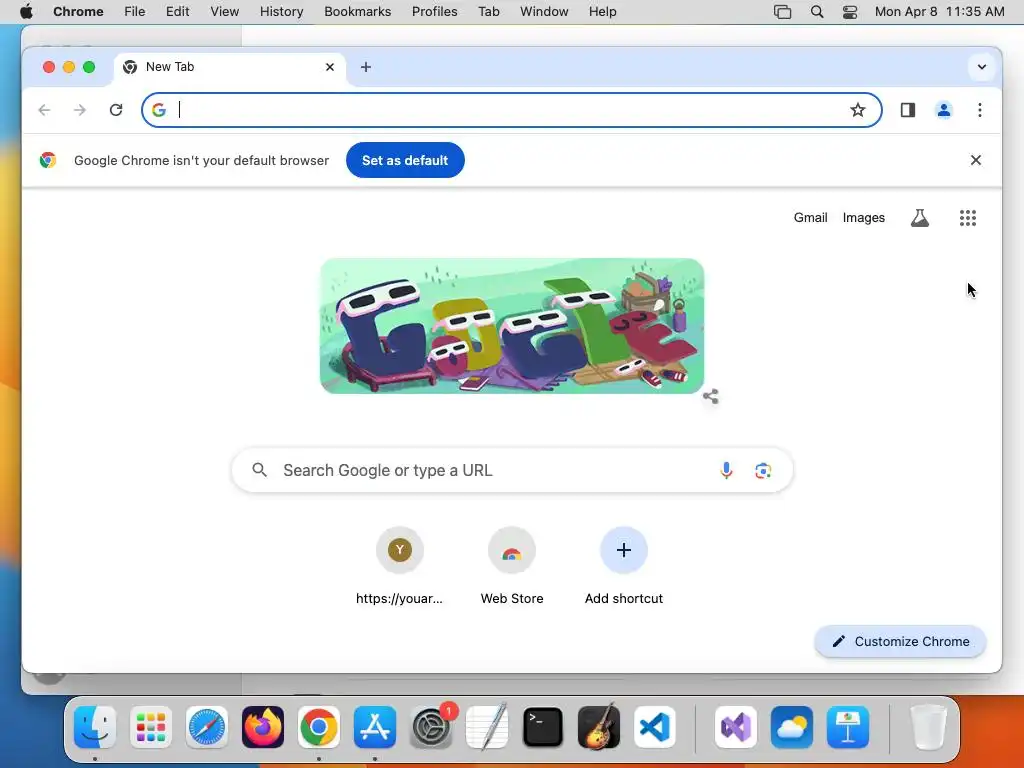Open the Chrome application menu

click(78, 12)
